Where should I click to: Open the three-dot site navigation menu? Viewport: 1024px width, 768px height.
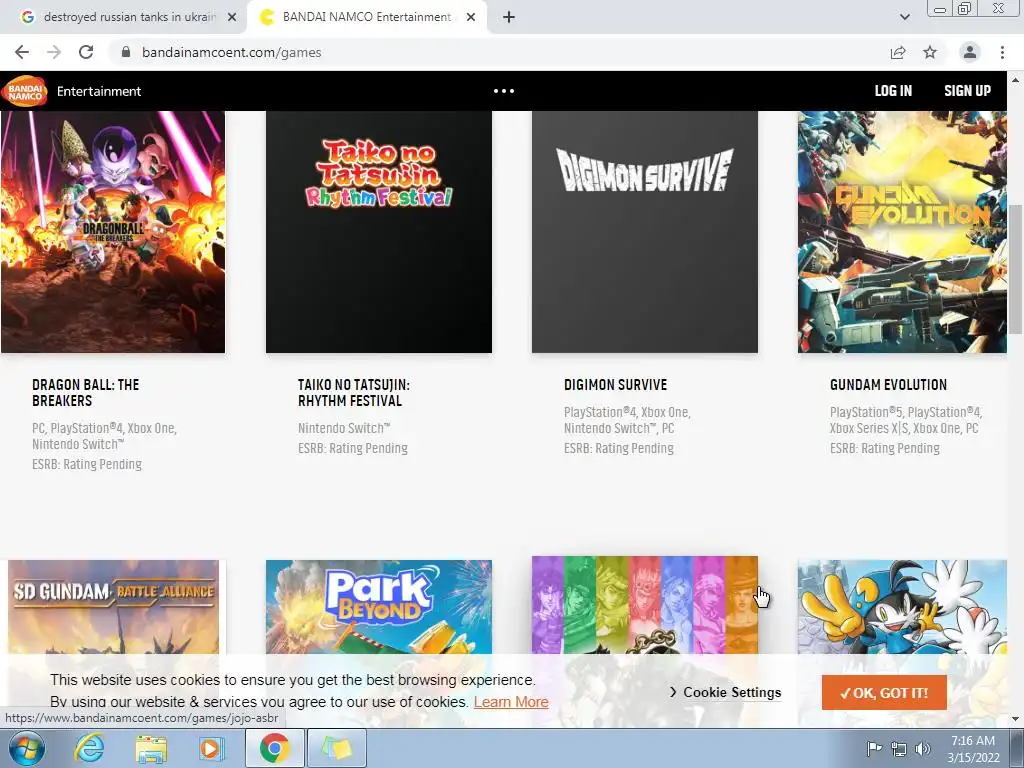click(x=504, y=91)
